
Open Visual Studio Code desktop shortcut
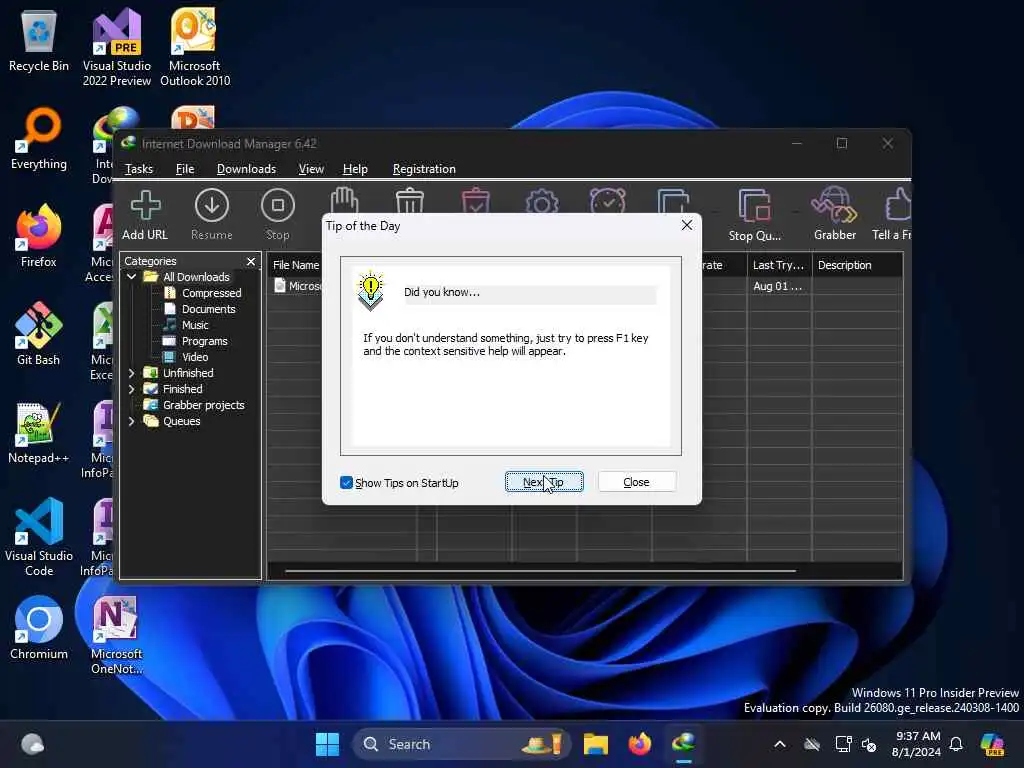(39, 537)
